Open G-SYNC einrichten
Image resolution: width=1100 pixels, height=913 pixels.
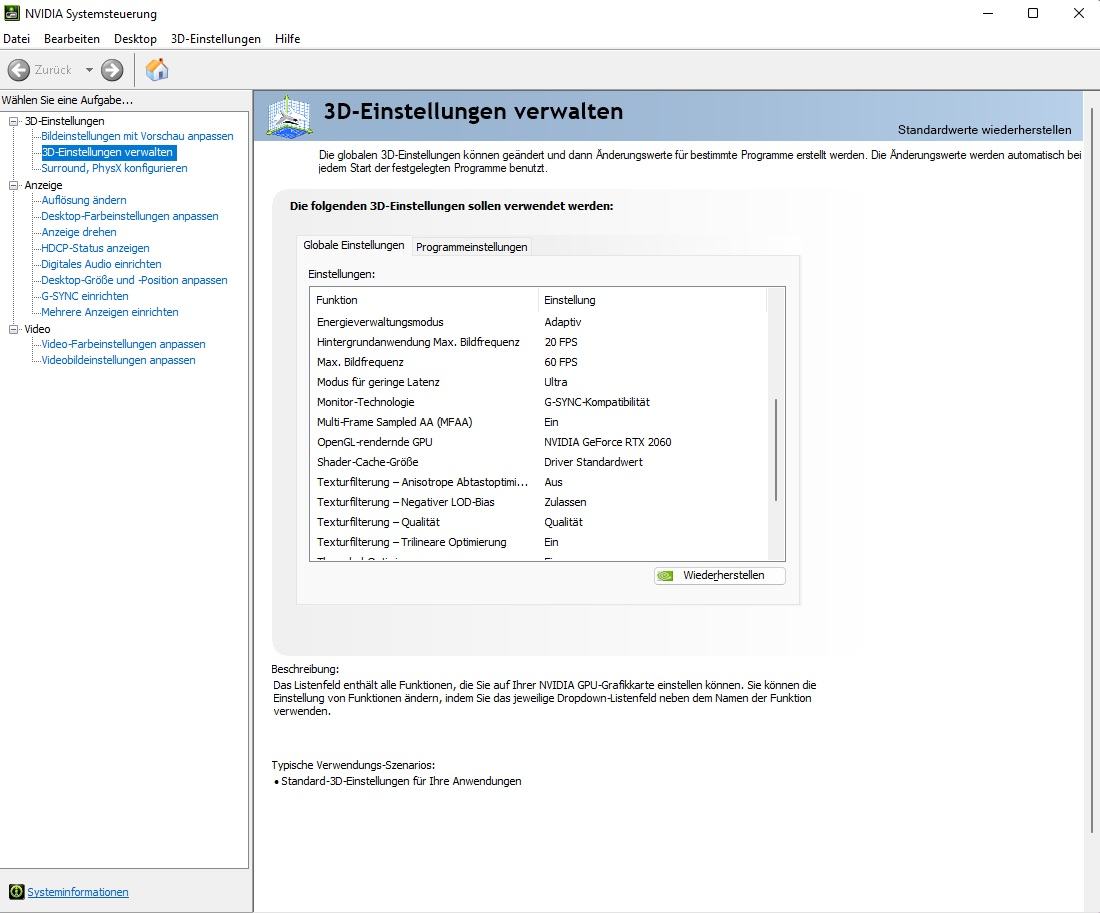(85, 296)
